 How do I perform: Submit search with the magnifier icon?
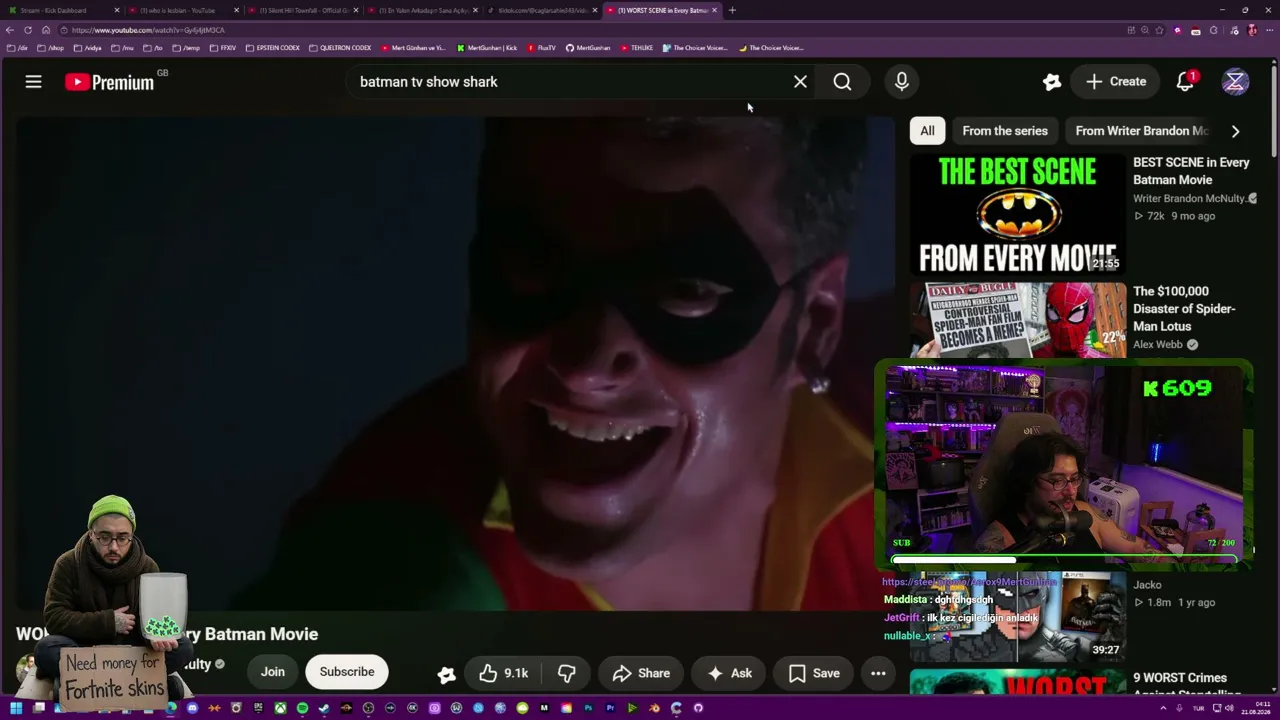pos(842,82)
